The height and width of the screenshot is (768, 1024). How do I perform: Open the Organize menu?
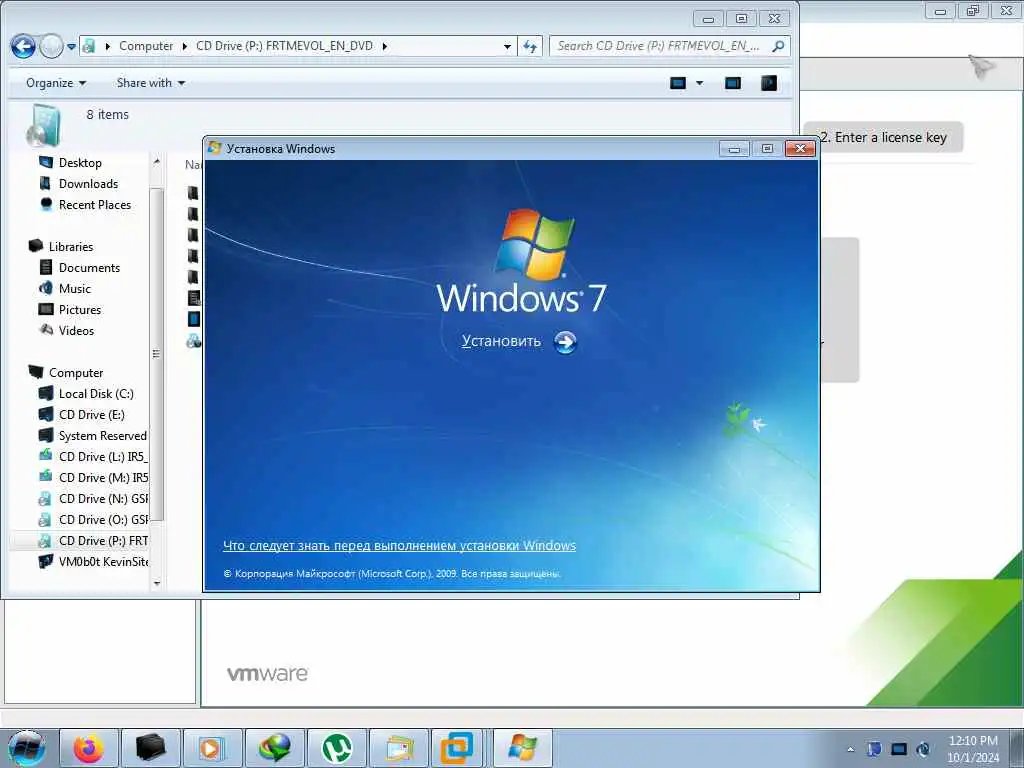tap(56, 83)
